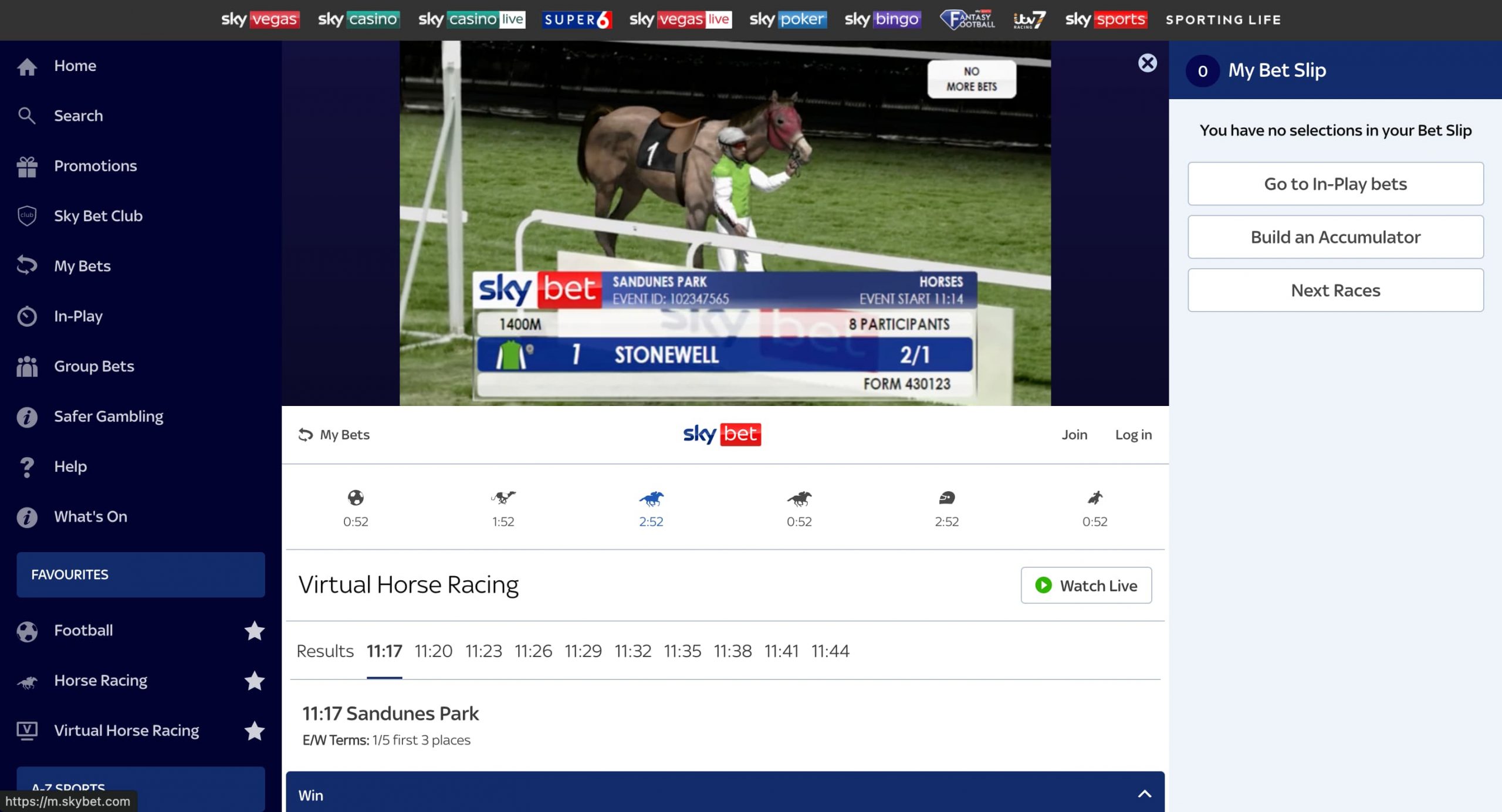Open Group Bets people icon
This screenshot has height=812, width=1502.
(27, 367)
